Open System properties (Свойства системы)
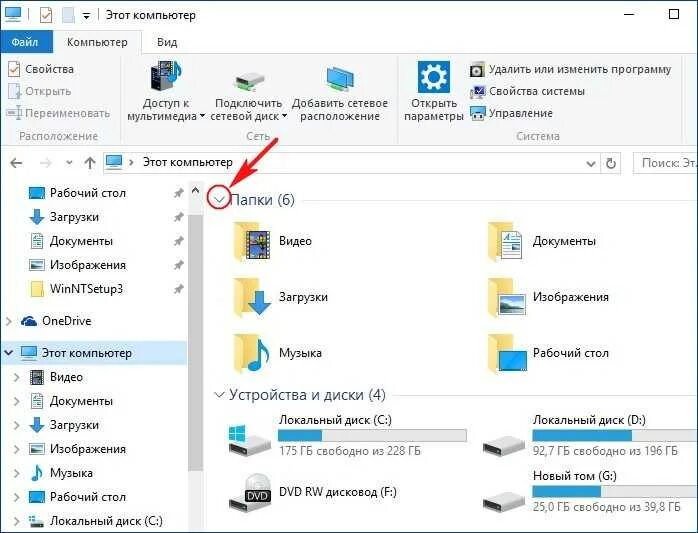Image resolution: width=698 pixels, height=533 pixels. (527, 92)
